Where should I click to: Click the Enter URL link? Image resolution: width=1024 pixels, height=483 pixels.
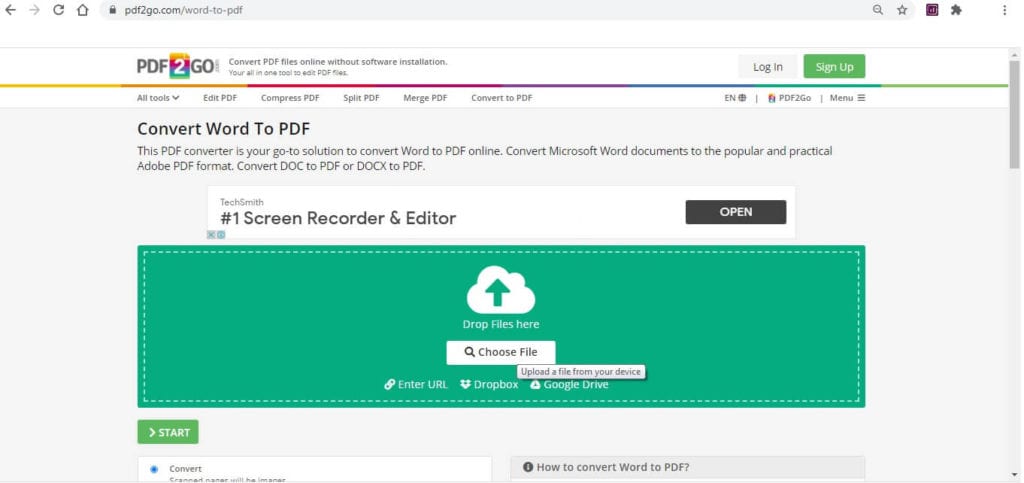(416, 384)
